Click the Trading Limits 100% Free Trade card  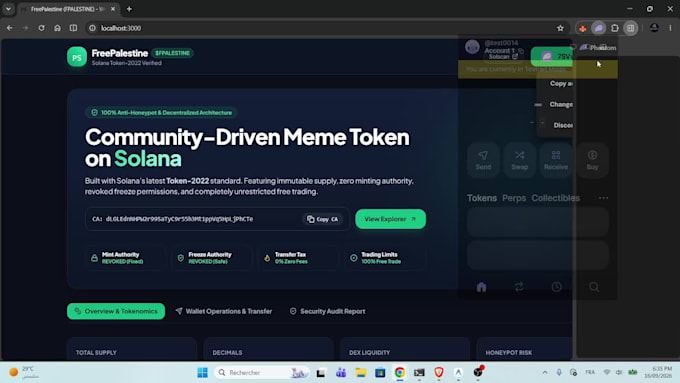tap(385, 258)
